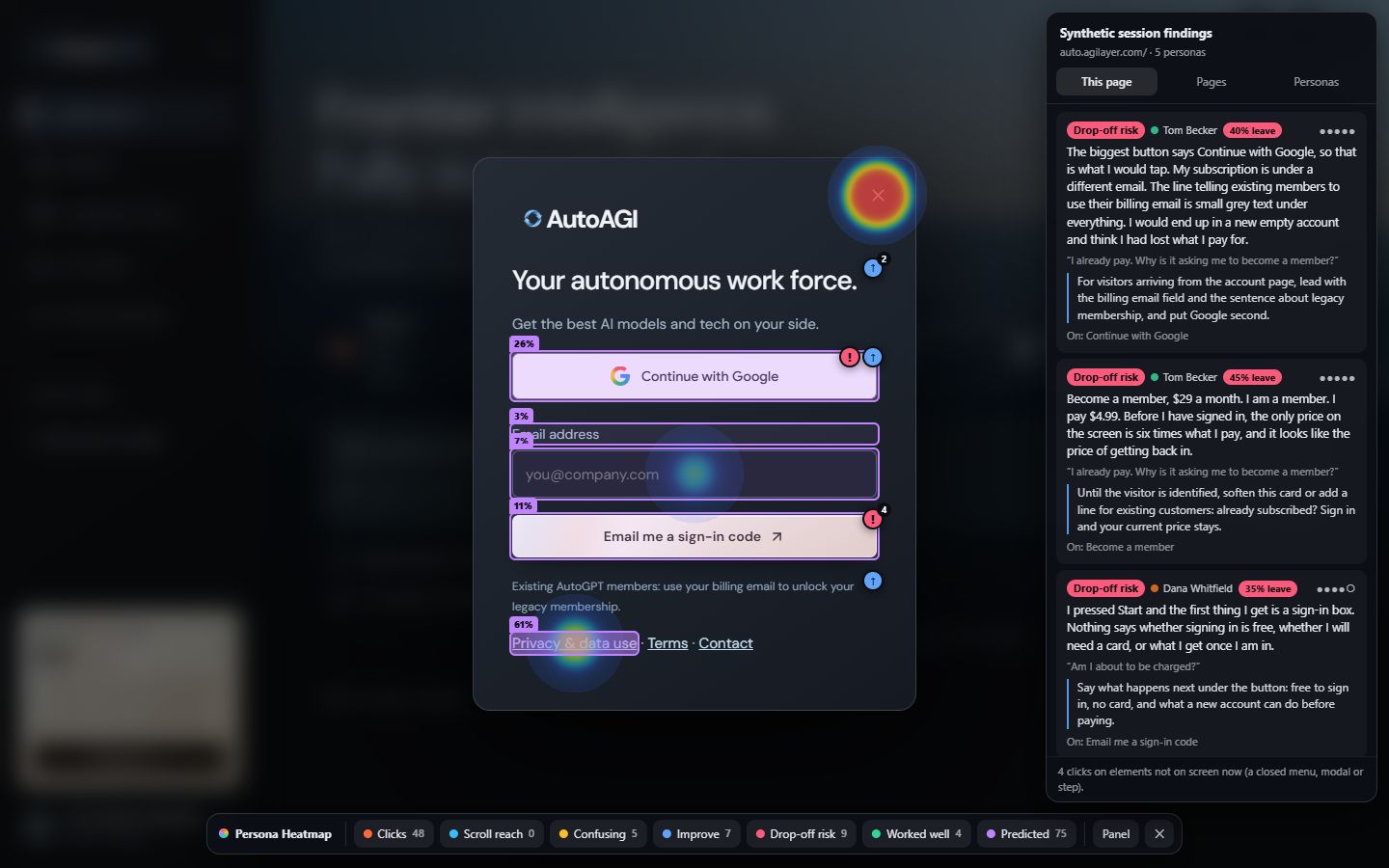
Task: Close the sign-in modal with the X
Action: pos(877,195)
